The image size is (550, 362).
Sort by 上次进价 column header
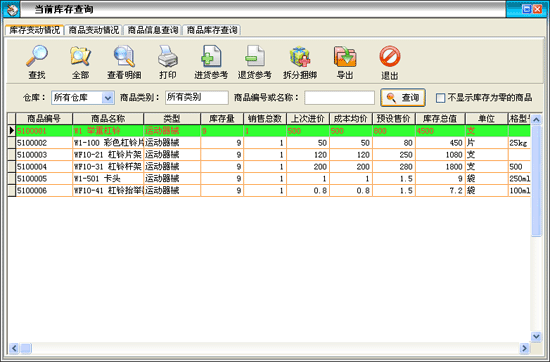[308, 119]
